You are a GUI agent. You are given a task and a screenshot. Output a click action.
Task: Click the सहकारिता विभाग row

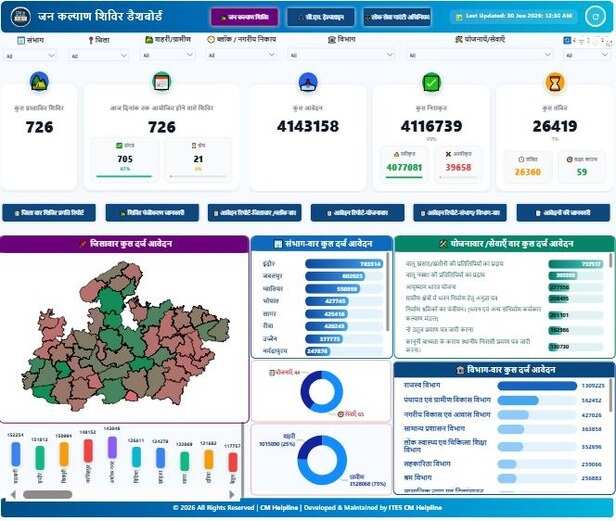tap(504, 464)
